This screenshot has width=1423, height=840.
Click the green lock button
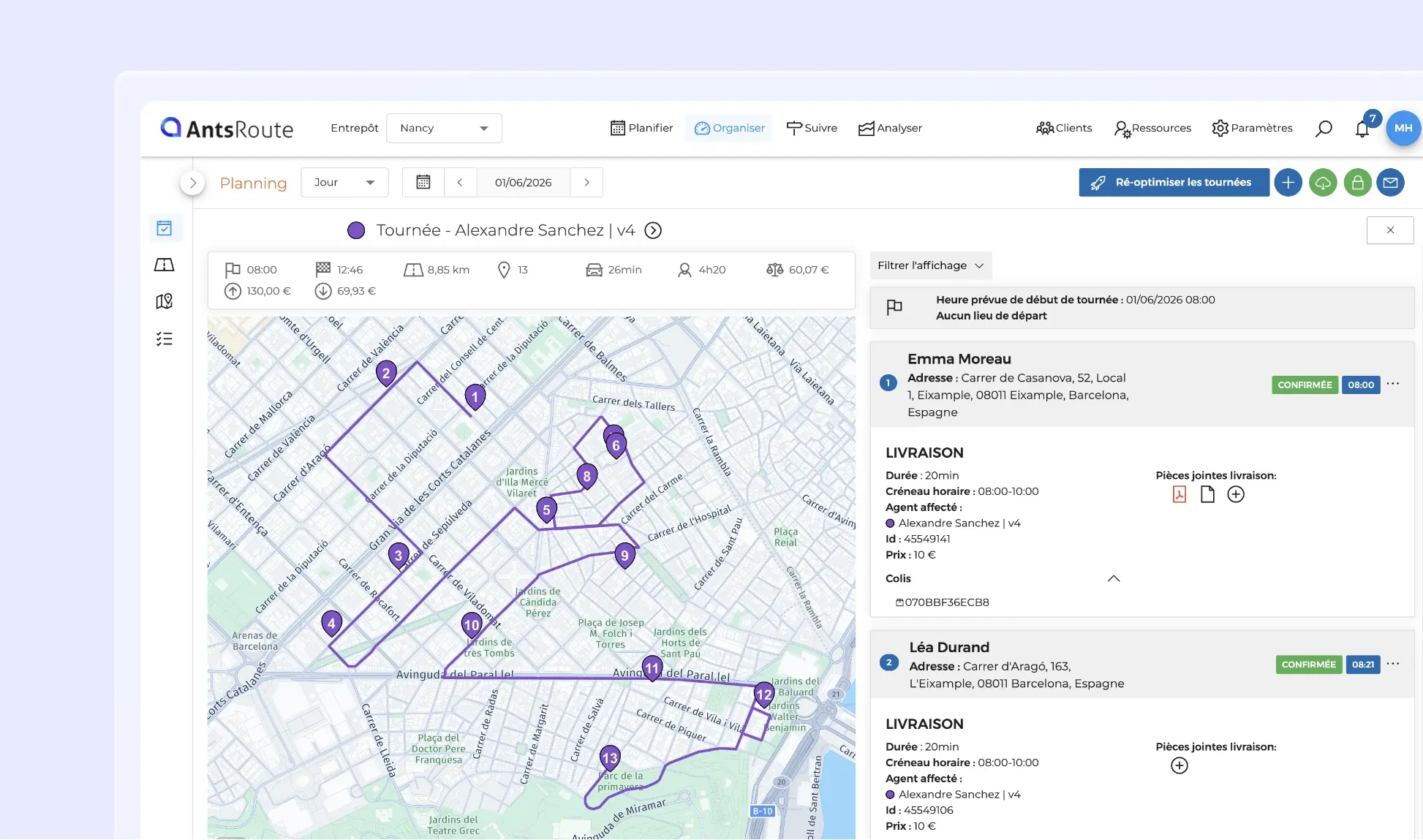(1357, 183)
